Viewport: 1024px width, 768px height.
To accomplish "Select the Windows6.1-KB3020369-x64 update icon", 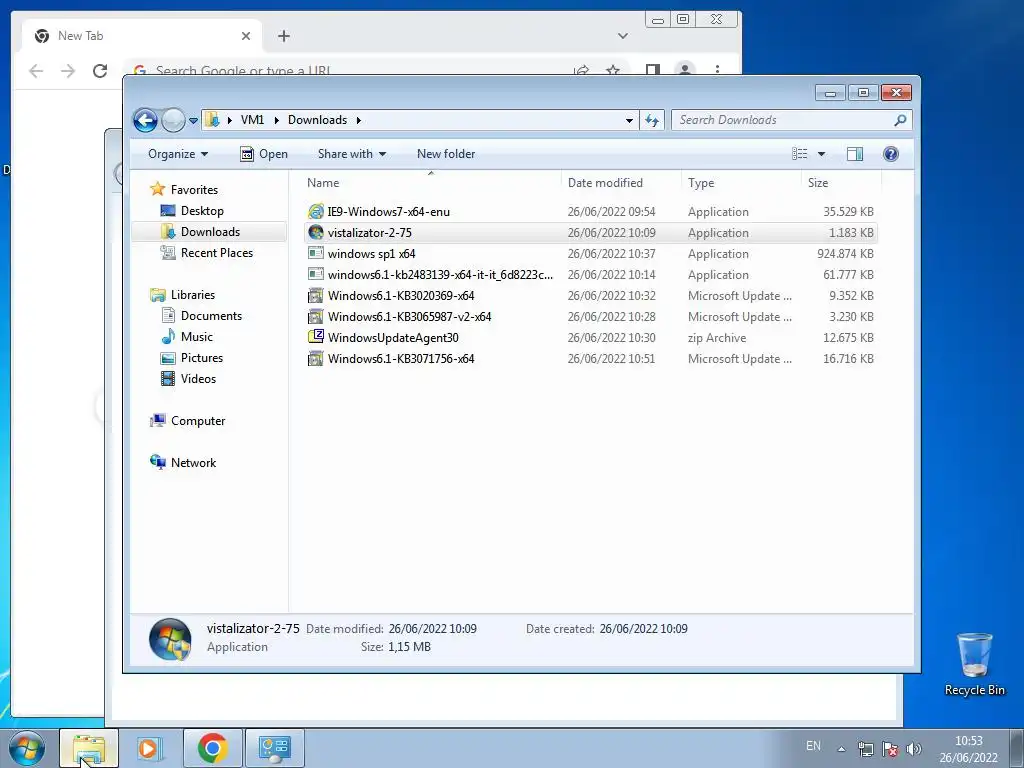I will click(316, 296).
